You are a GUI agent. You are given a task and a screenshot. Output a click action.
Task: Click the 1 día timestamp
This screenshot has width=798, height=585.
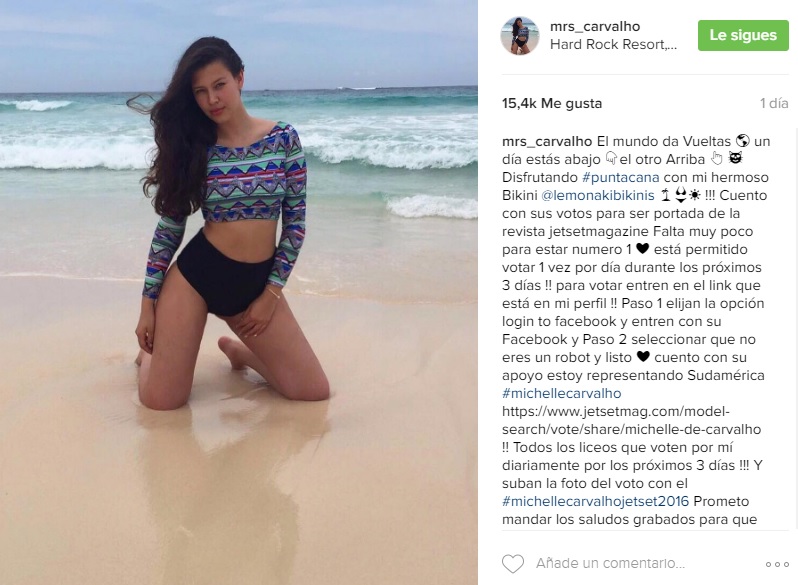pyautogui.click(x=774, y=103)
